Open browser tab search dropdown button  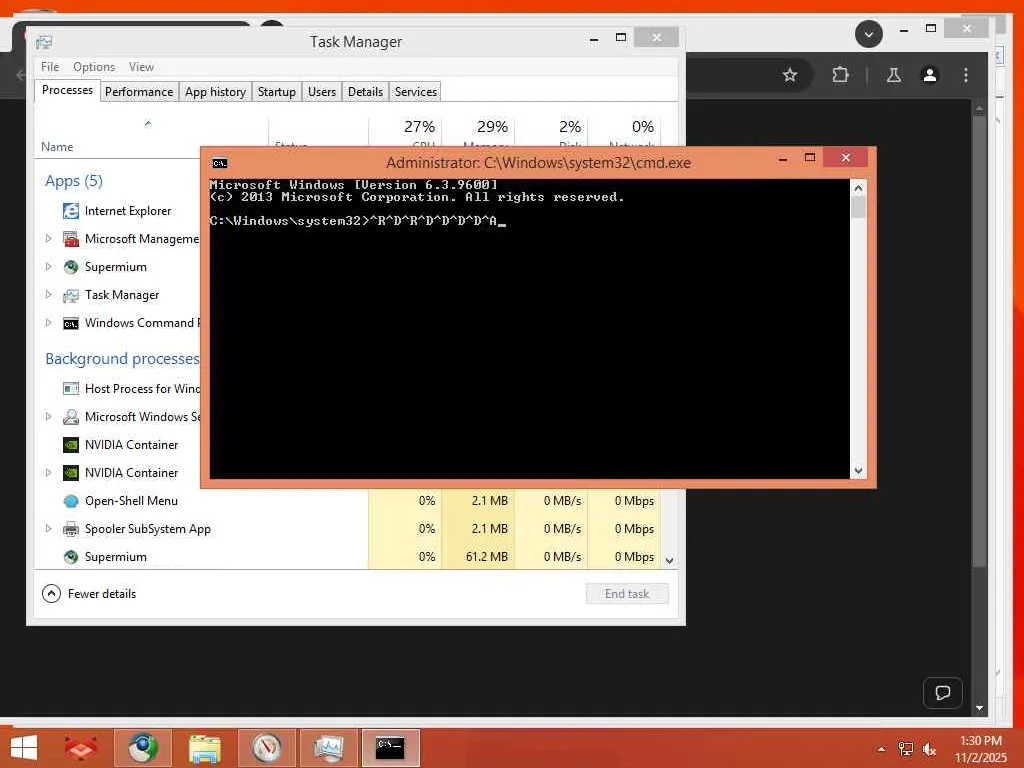click(x=869, y=34)
